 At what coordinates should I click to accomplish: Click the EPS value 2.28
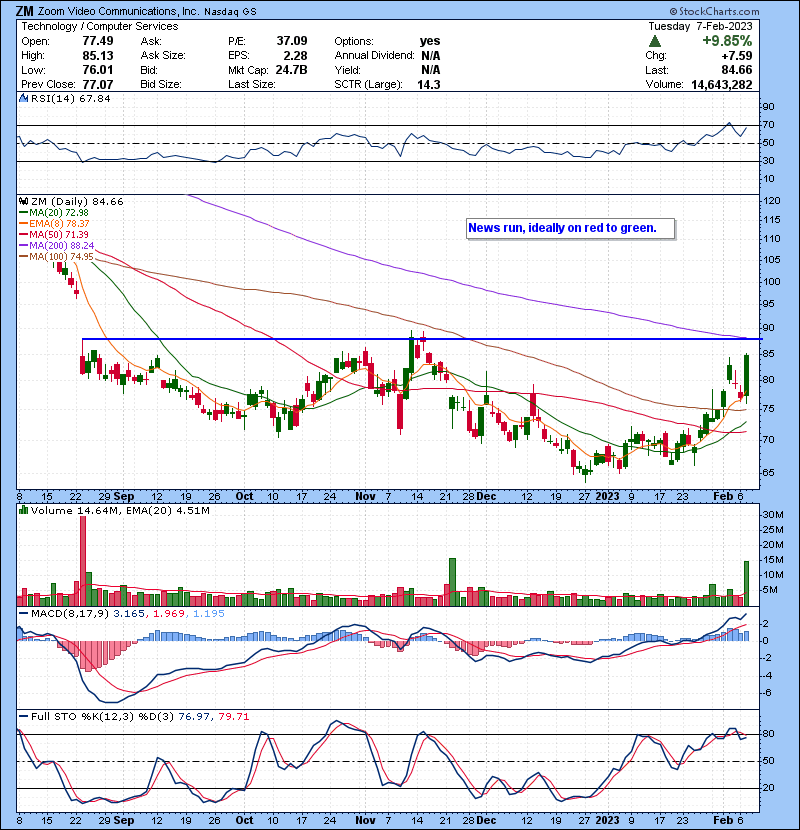(295, 56)
